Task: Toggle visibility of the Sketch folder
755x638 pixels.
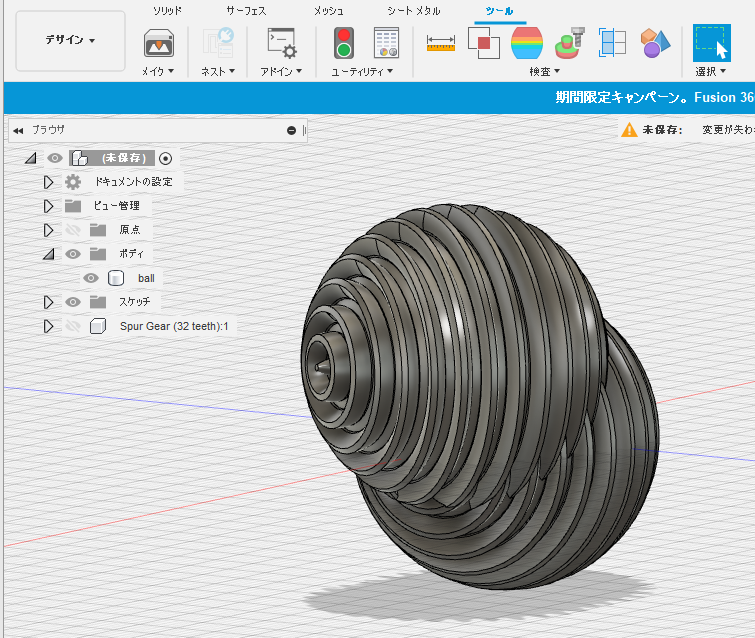Action: pos(73,302)
